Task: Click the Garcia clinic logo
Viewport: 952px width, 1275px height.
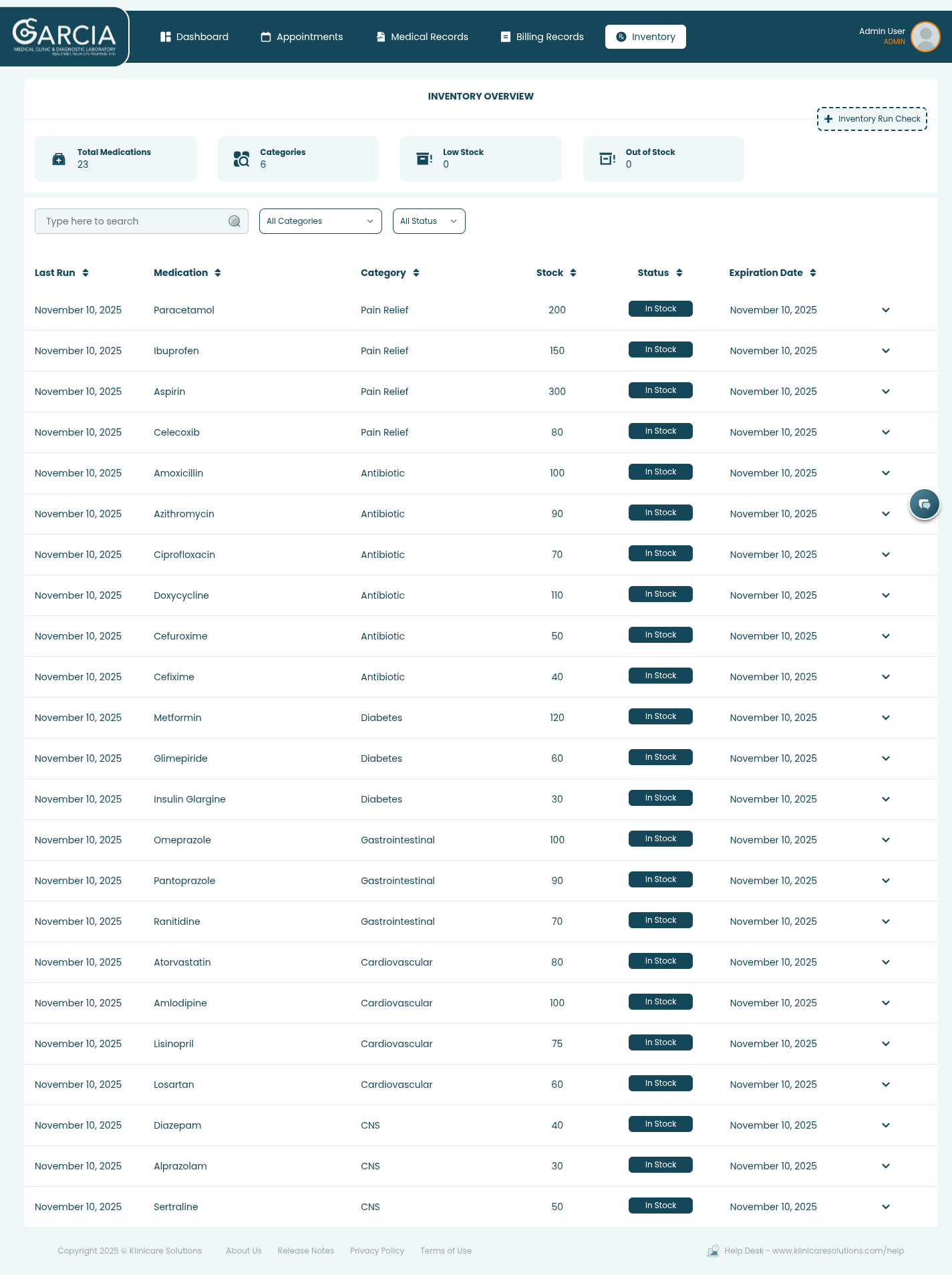Action: [64, 37]
